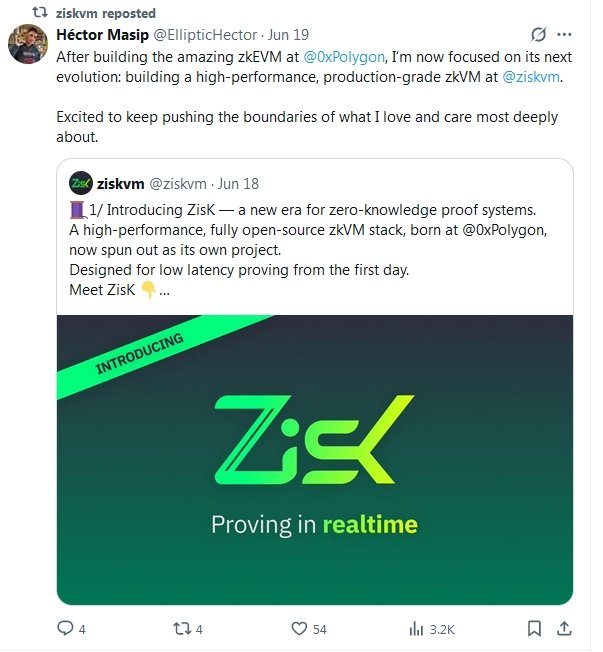Click the Jun 18 quoted tweet date
The width and height of the screenshot is (603, 652).
coord(238,183)
